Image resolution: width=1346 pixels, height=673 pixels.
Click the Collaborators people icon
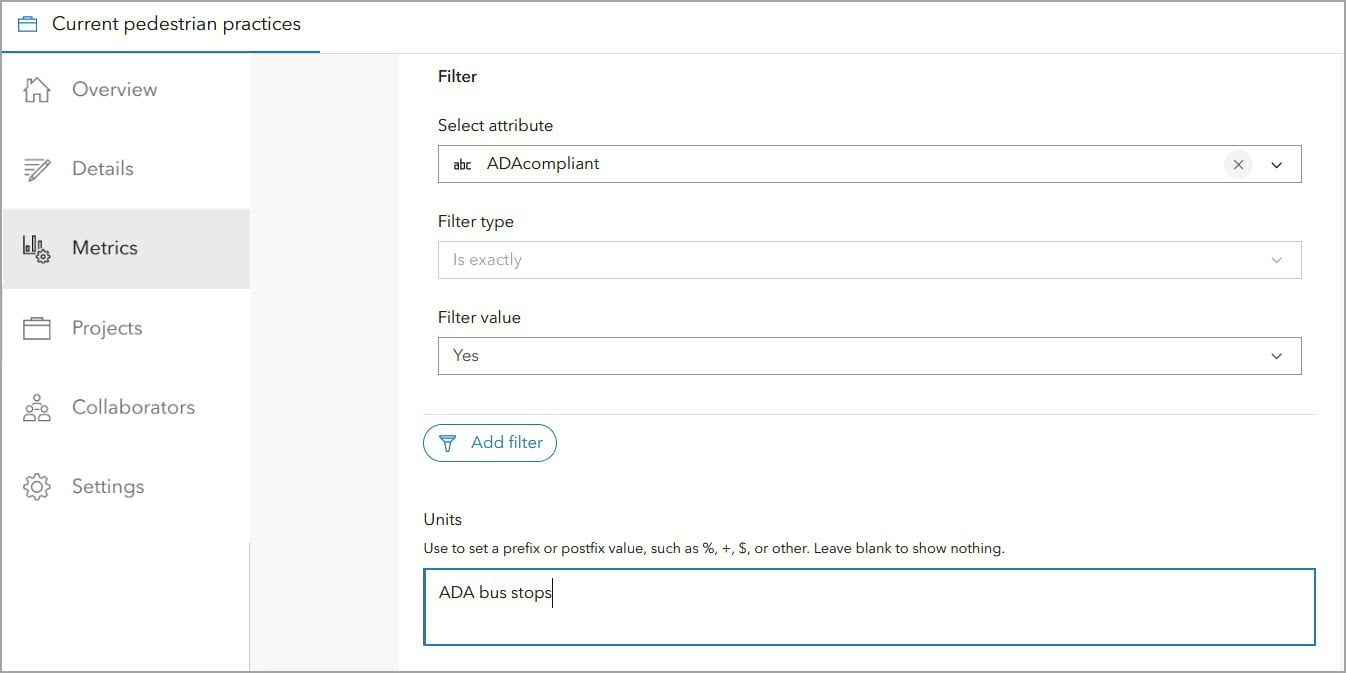[37, 408]
